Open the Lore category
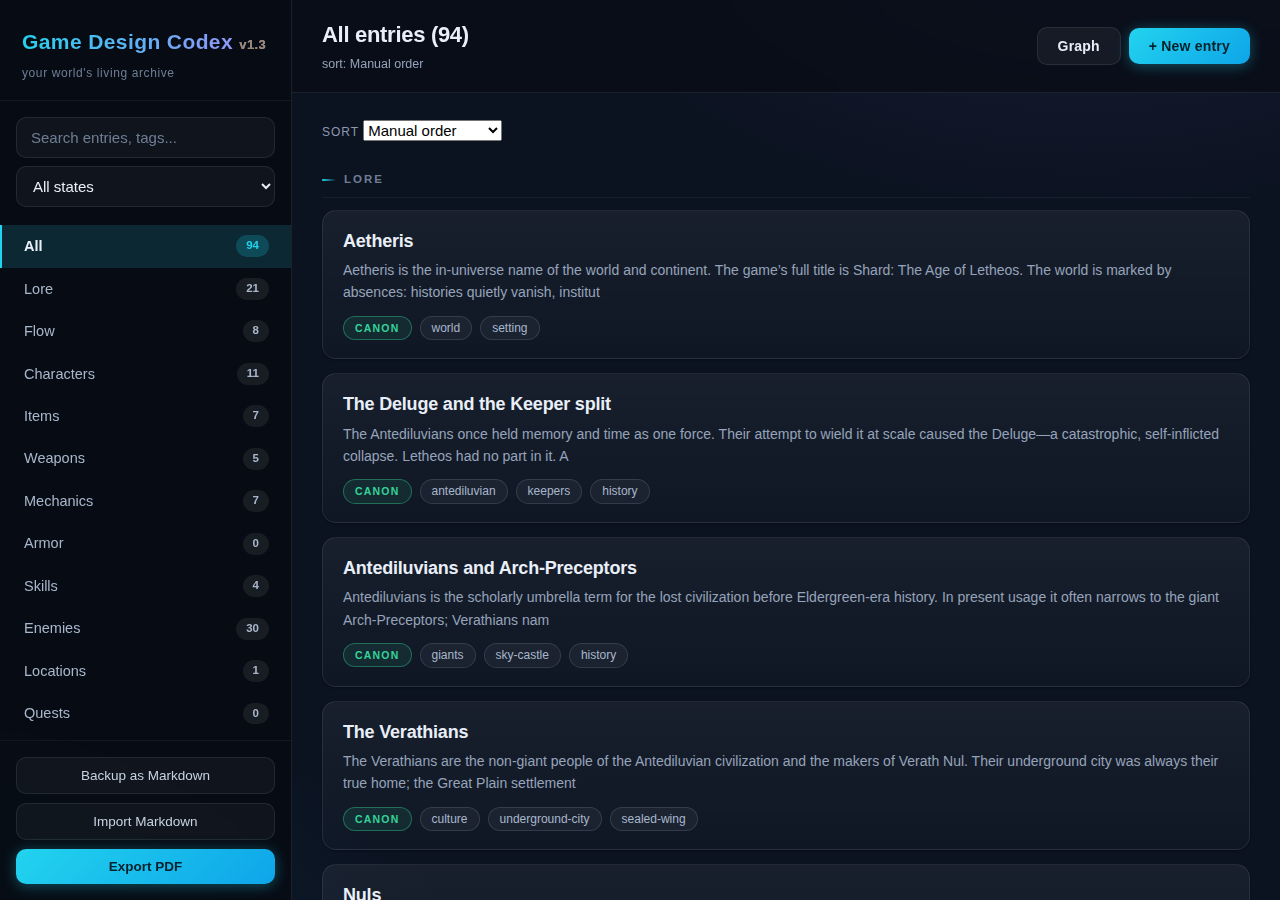 tap(145, 289)
